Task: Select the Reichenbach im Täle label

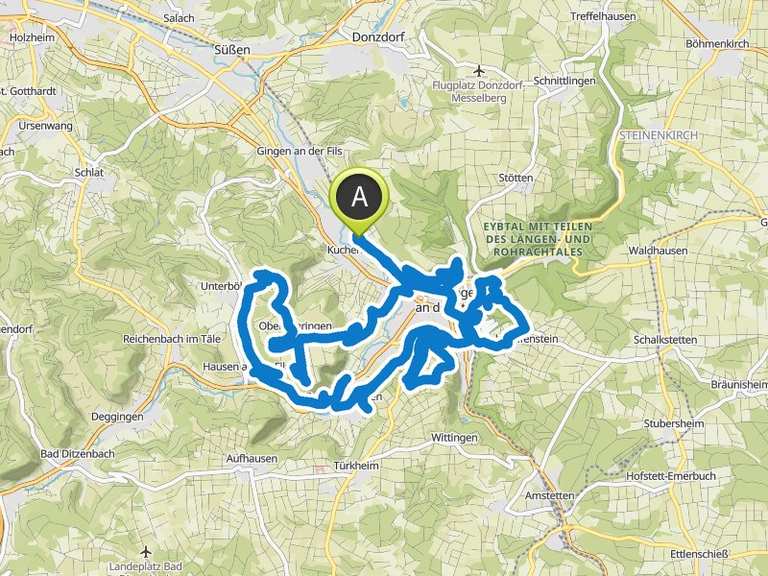Action: [172, 339]
